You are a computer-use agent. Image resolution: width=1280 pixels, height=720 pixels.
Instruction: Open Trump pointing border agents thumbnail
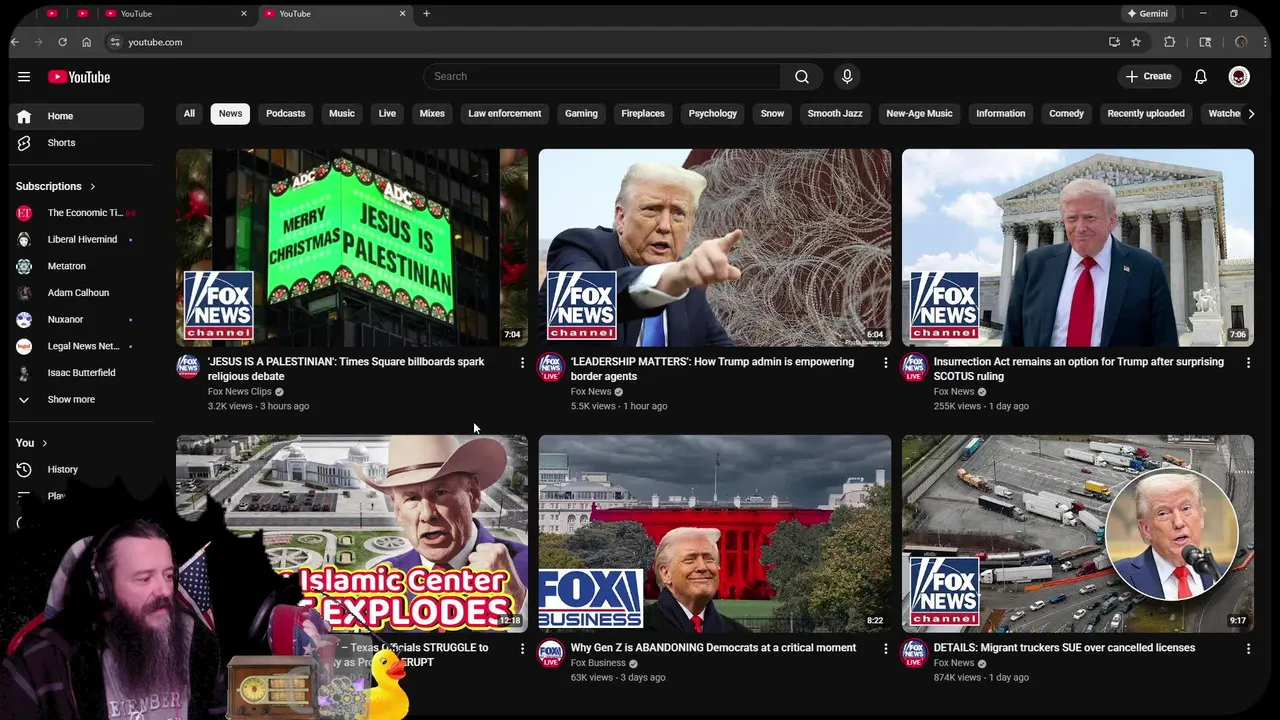click(715, 248)
